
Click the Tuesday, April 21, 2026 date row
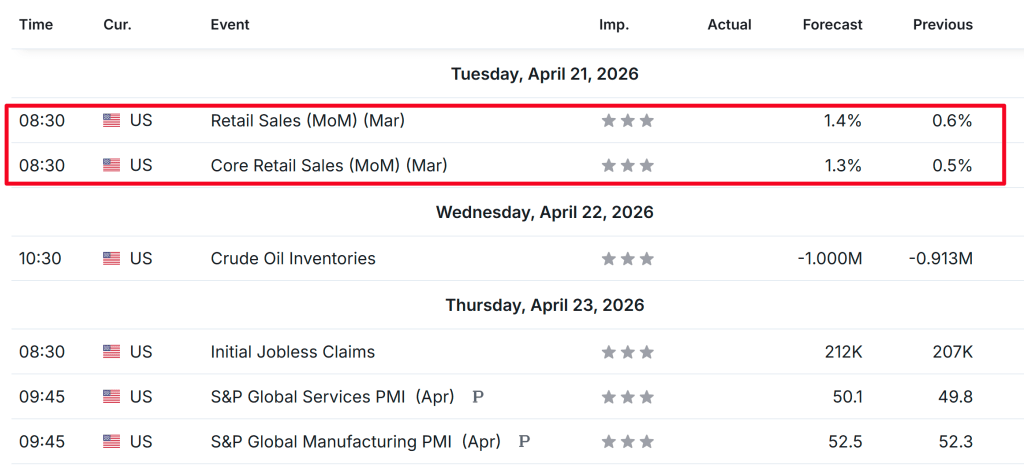tap(544, 74)
